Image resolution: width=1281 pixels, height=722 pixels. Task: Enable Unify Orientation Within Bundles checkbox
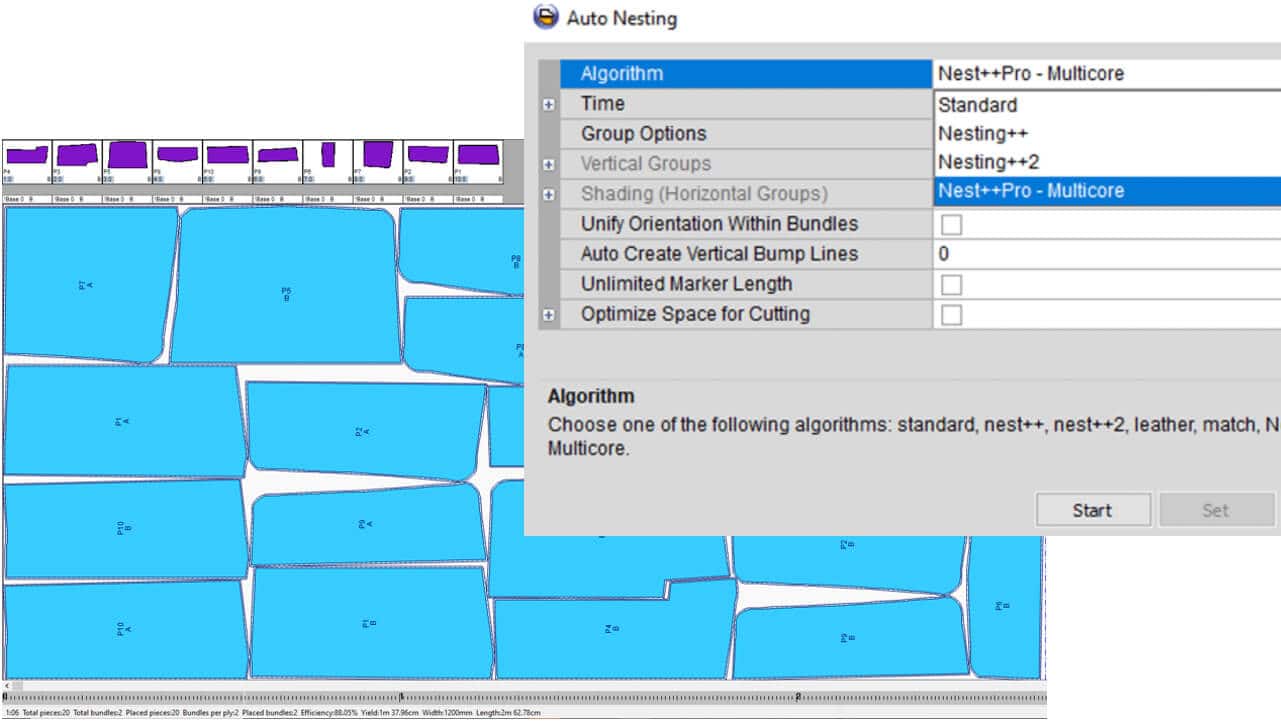[951, 225]
